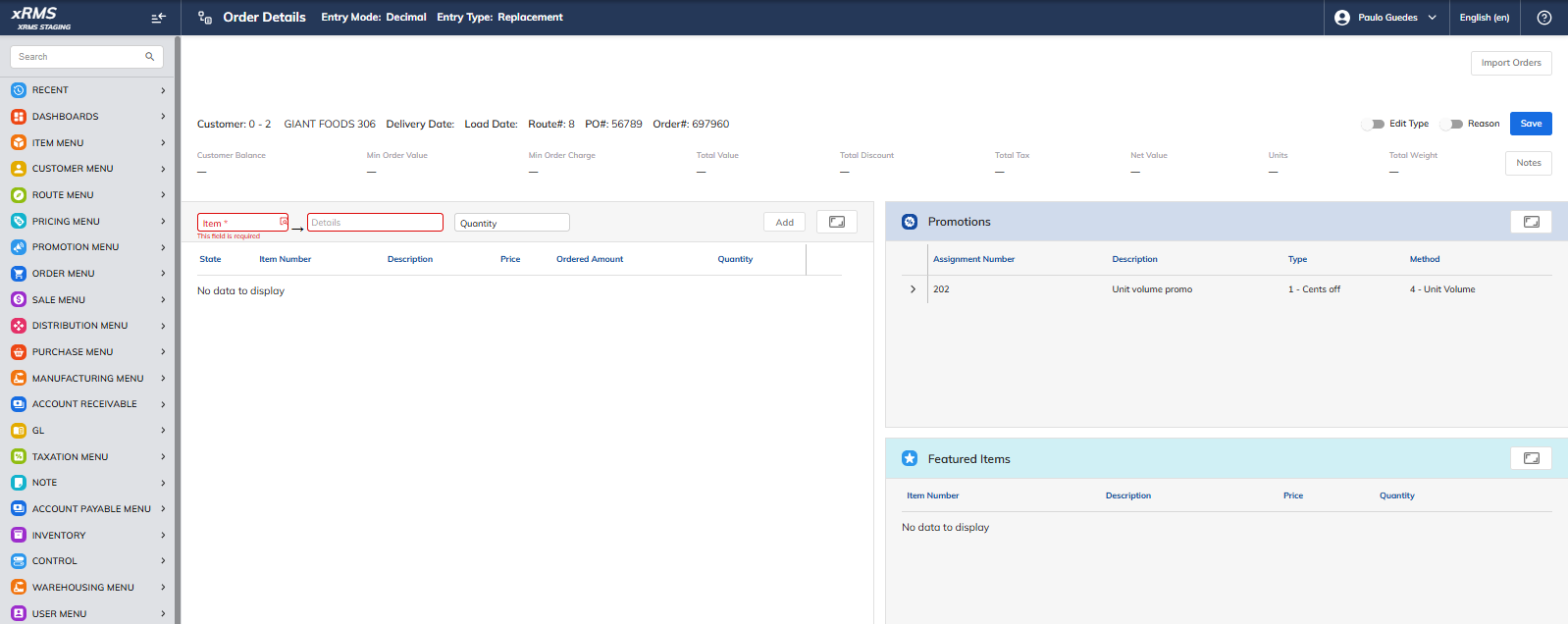Screen dimensions: 1568x624
Task: Click the Pricing Menu tag icon
Action: click(x=19, y=222)
